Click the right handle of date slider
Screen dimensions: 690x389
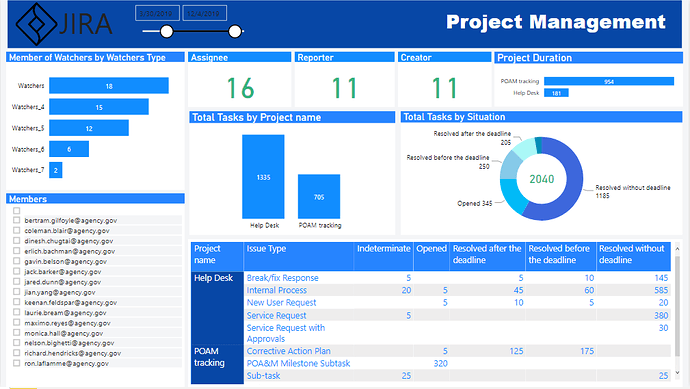tap(235, 31)
